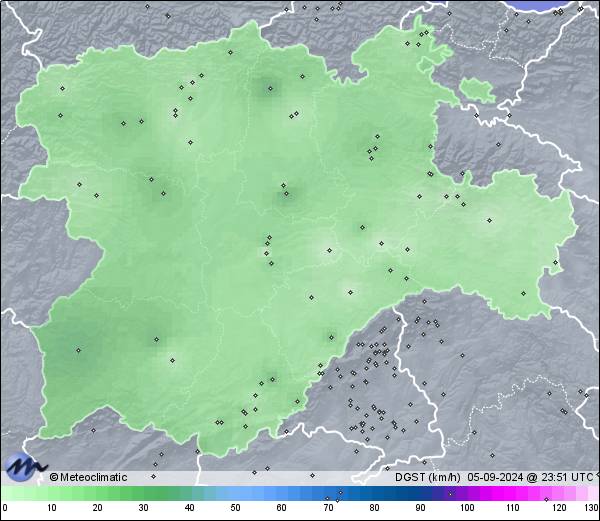The height and width of the screenshot is (521, 600).
Task: Click the 50 value on the scale
Action: click(x=235, y=508)
